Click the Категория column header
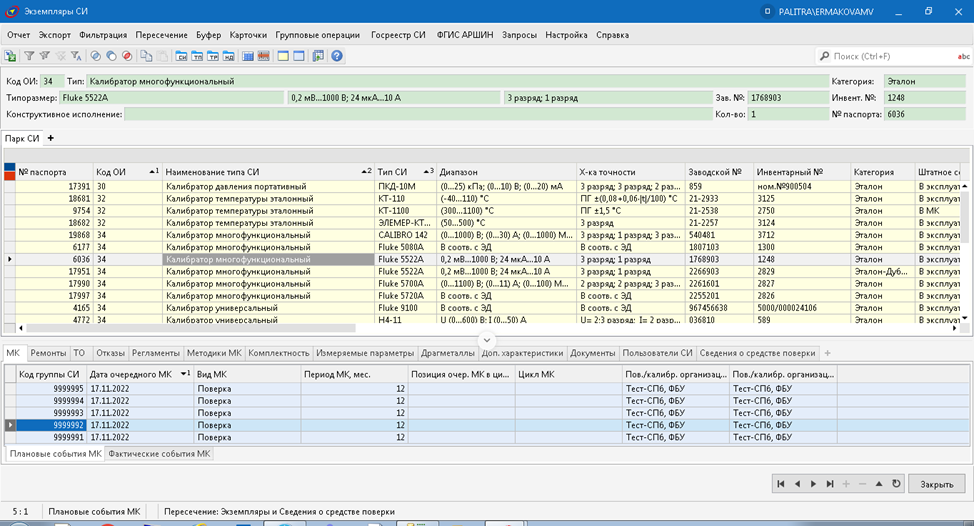The height and width of the screenshot is (526, 974). tap(883, 171)
